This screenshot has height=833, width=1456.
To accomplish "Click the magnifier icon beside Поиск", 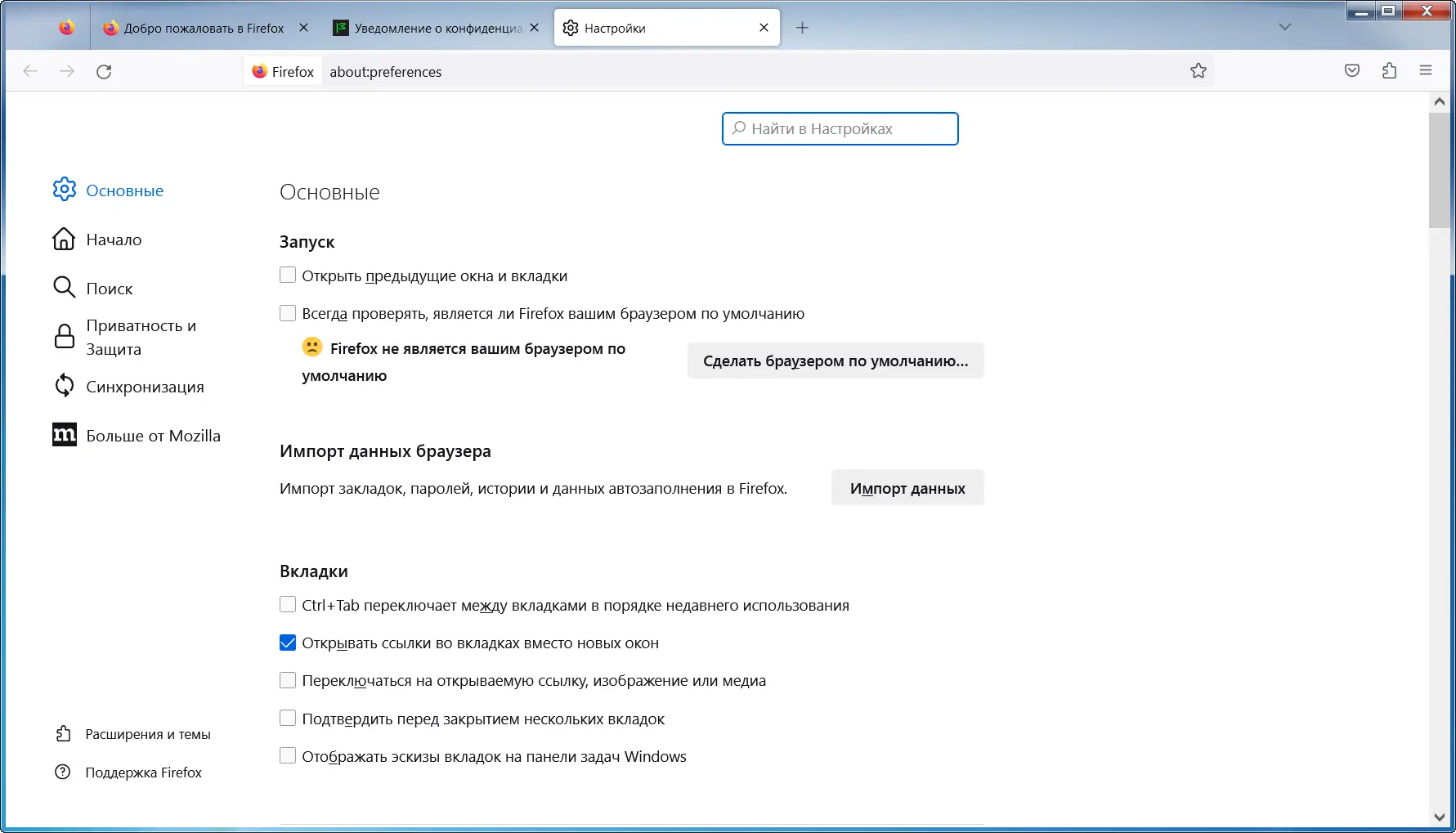I will point(64,287).
